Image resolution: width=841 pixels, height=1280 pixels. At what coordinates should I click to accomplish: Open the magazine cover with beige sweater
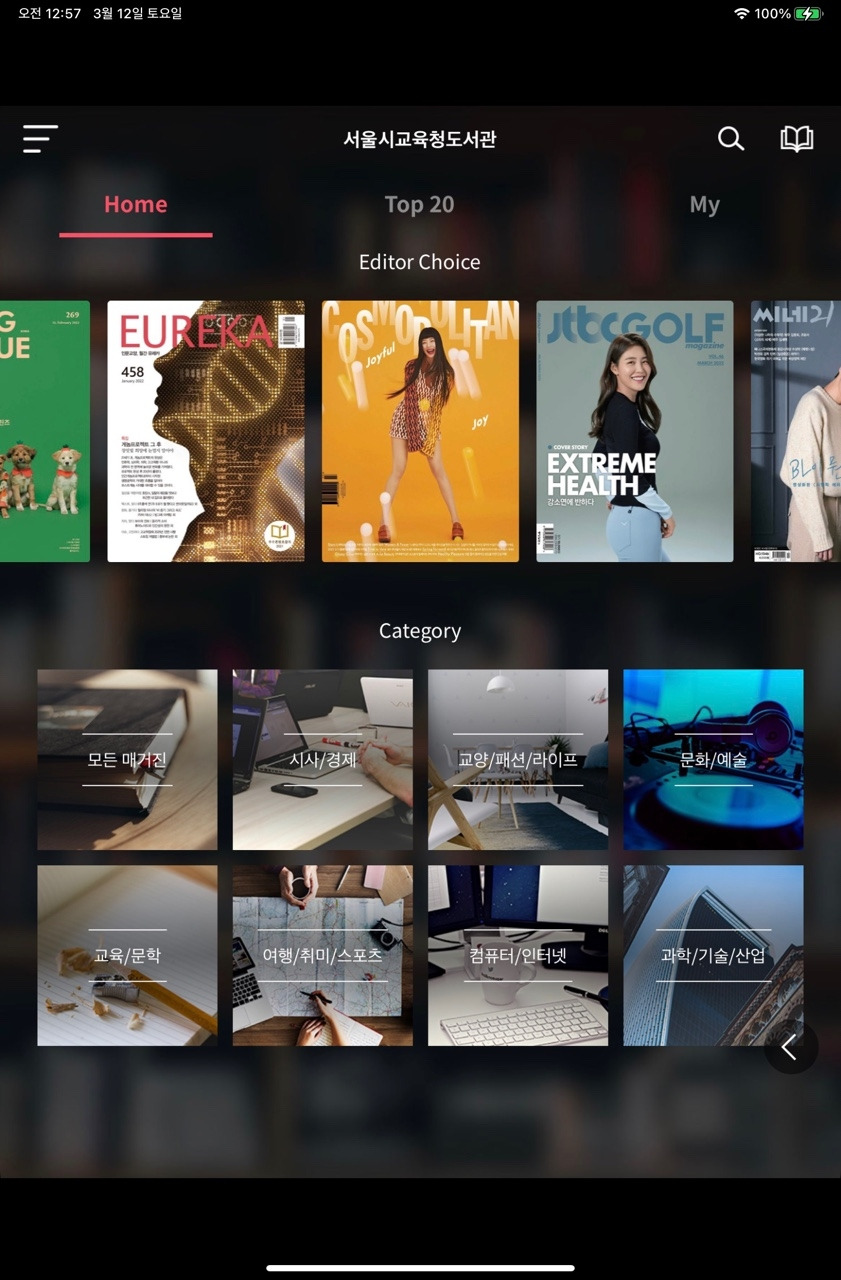796,431
